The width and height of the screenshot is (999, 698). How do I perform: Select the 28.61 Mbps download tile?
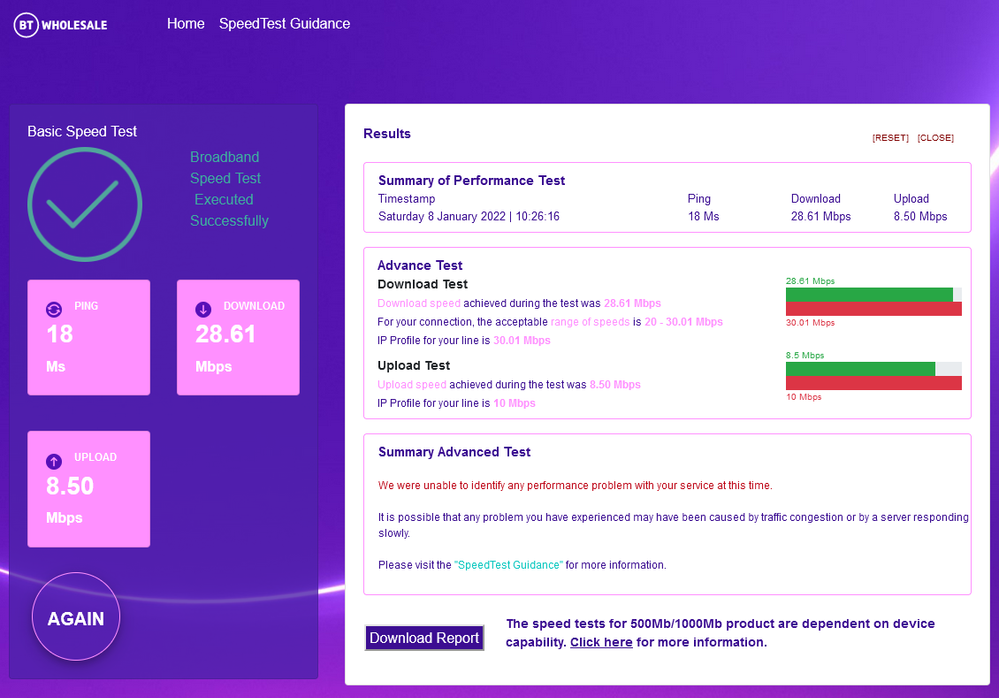[238, 337]
